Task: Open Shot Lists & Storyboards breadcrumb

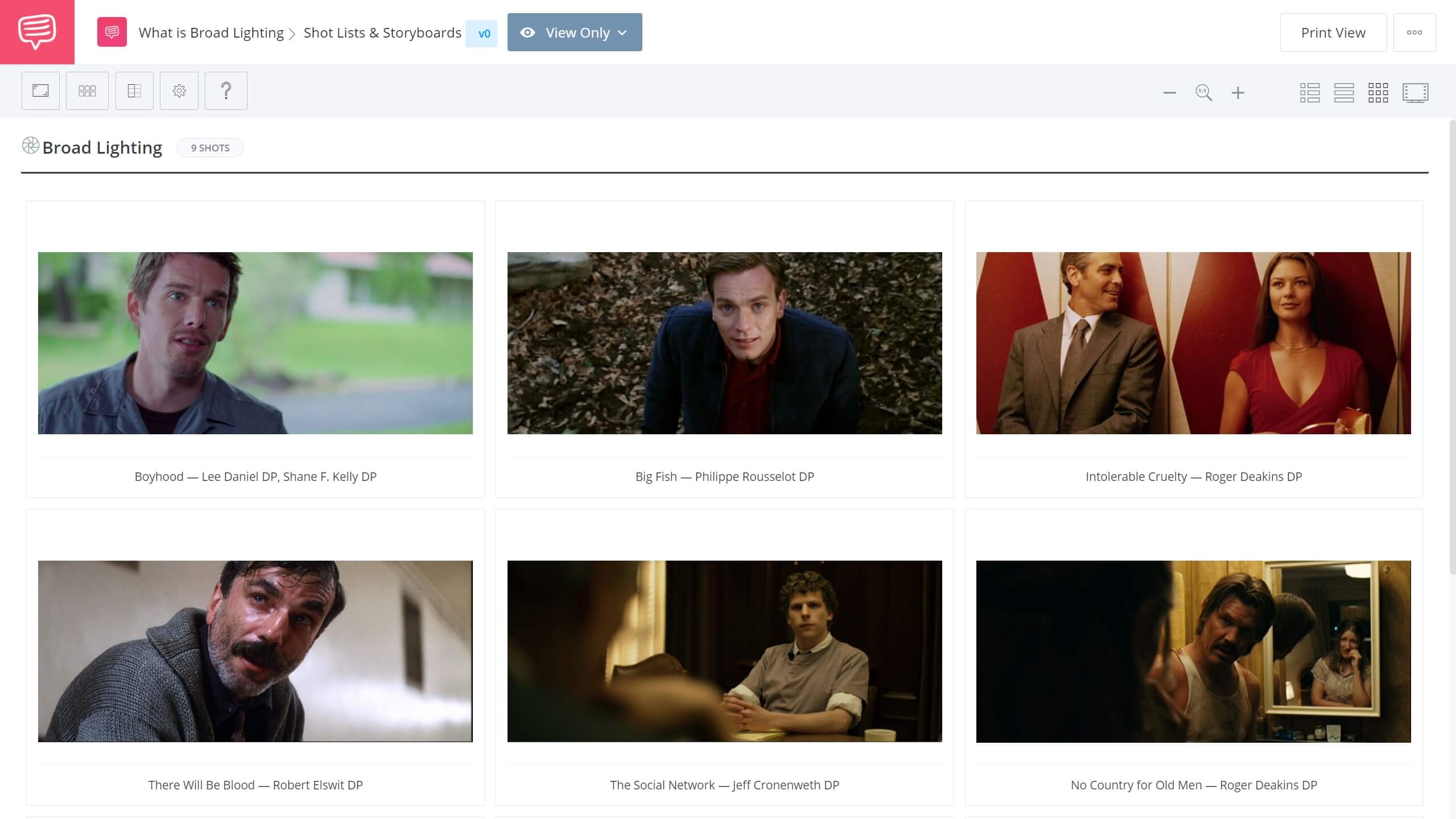Action: pos(382,33)
